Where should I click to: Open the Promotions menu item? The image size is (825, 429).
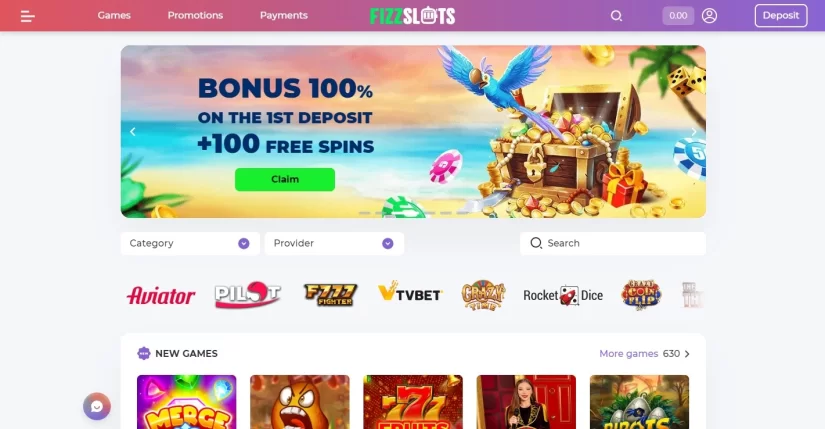point(195,15)
